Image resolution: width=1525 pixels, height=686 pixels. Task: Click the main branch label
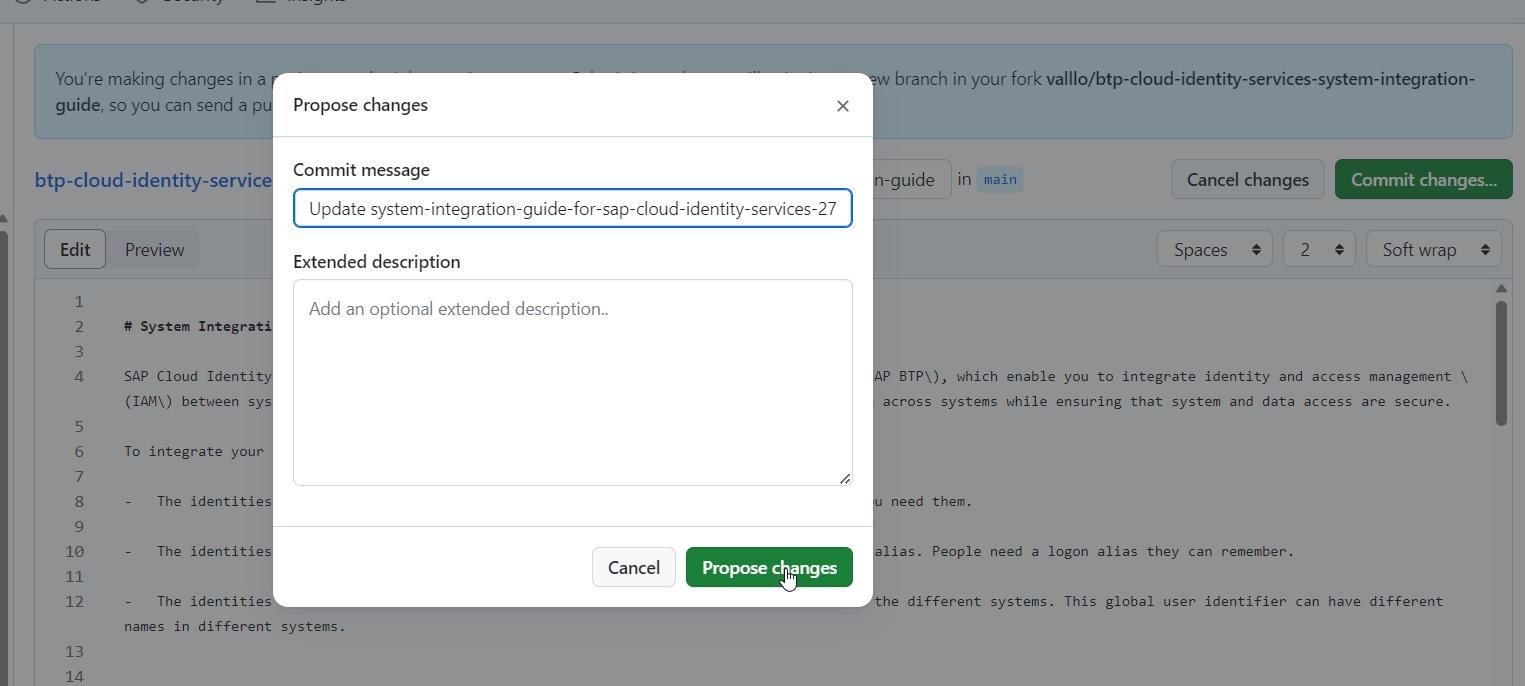(x=999, y=180)
